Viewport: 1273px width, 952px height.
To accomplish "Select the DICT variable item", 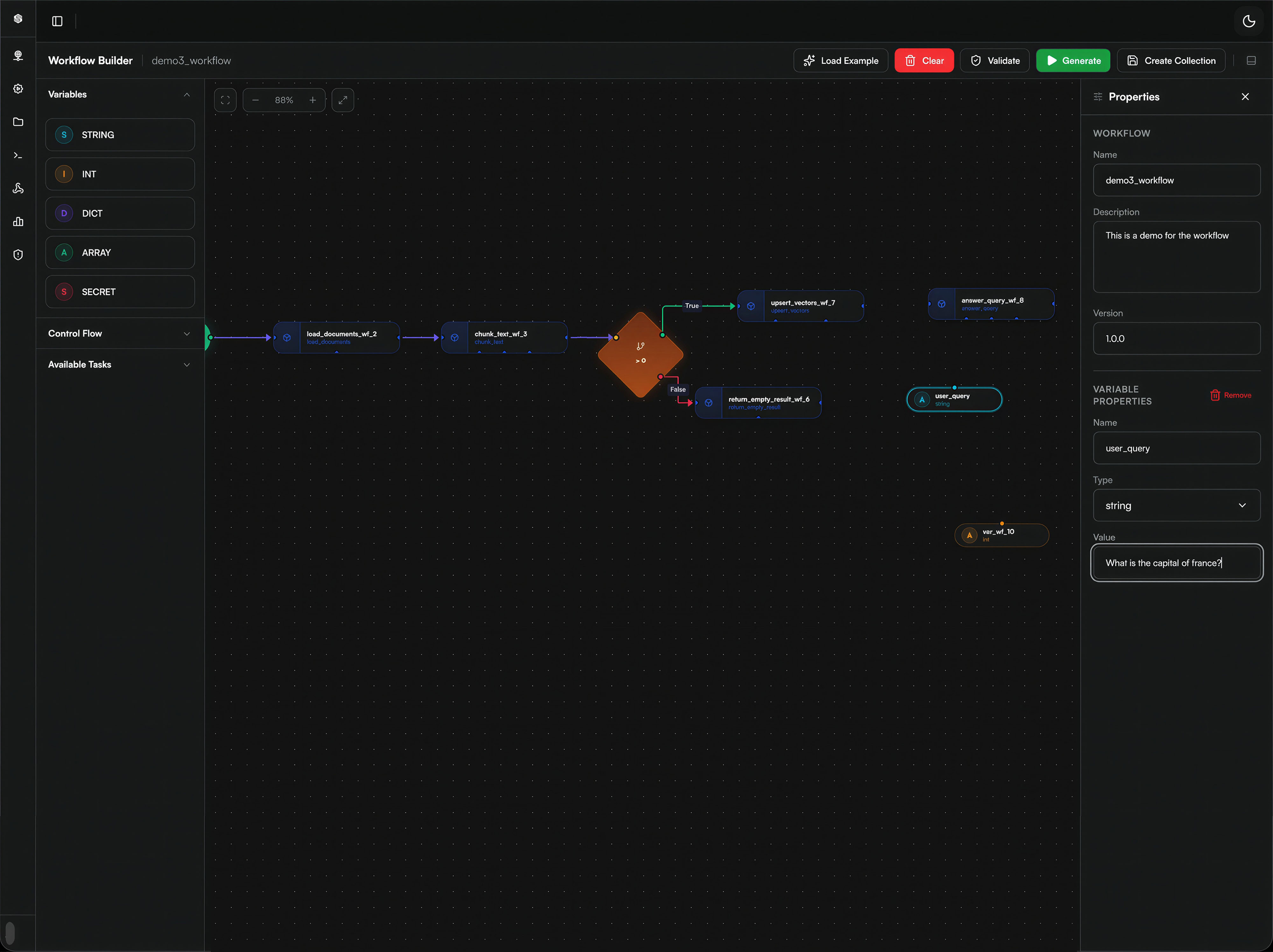I will tap(120, 213).
